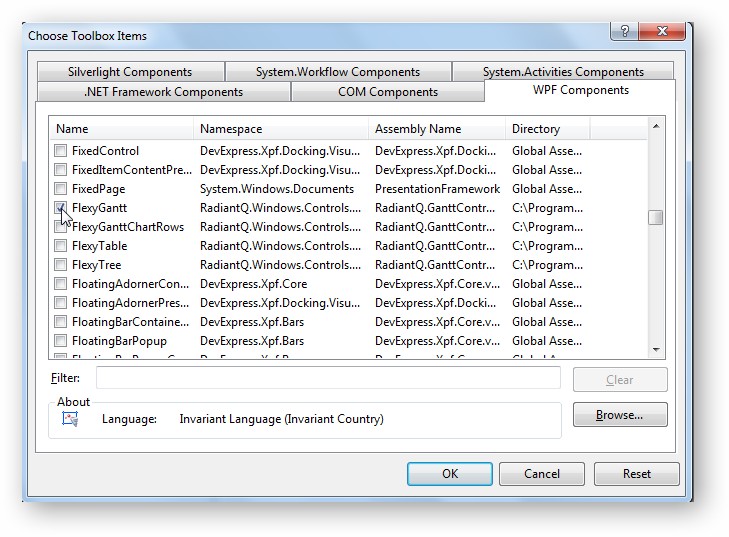Enable the FlexyTable checkbox
Image resolution: width=729 pixels, height=537 pixels.
pyautogui.click(x=61, y=246)
